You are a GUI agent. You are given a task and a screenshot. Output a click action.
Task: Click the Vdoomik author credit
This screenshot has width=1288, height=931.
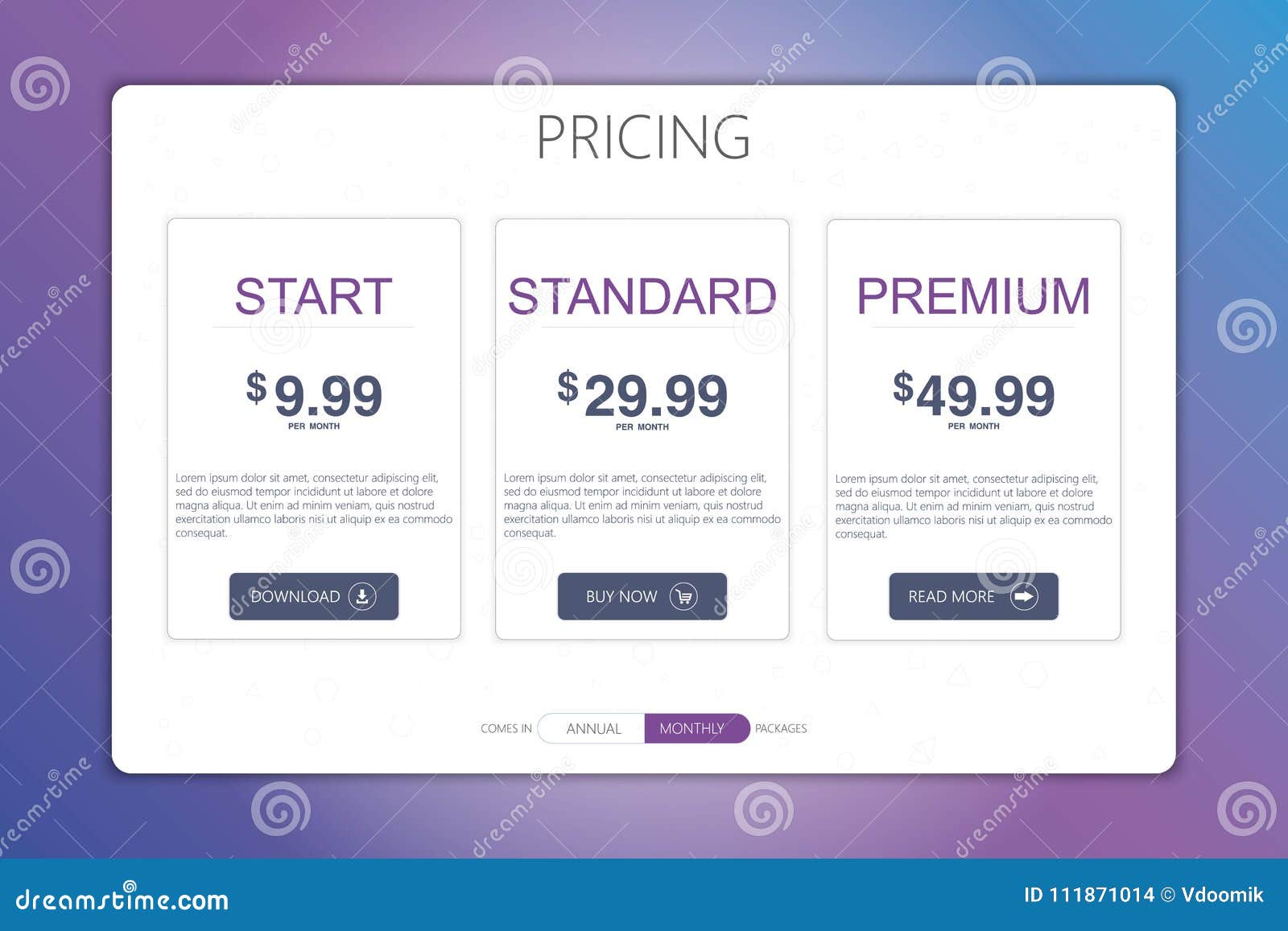(x=1222, y=895)
